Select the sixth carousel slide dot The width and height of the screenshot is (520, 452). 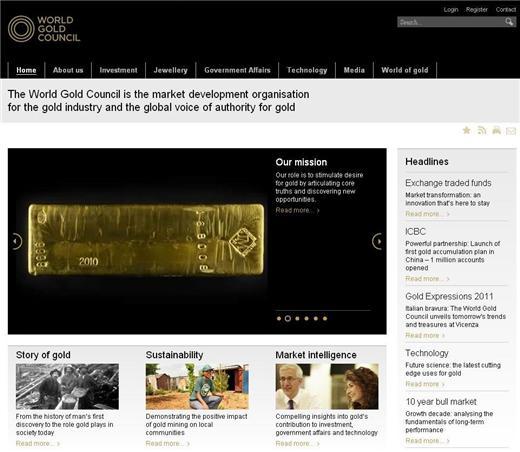pos(325,318)
